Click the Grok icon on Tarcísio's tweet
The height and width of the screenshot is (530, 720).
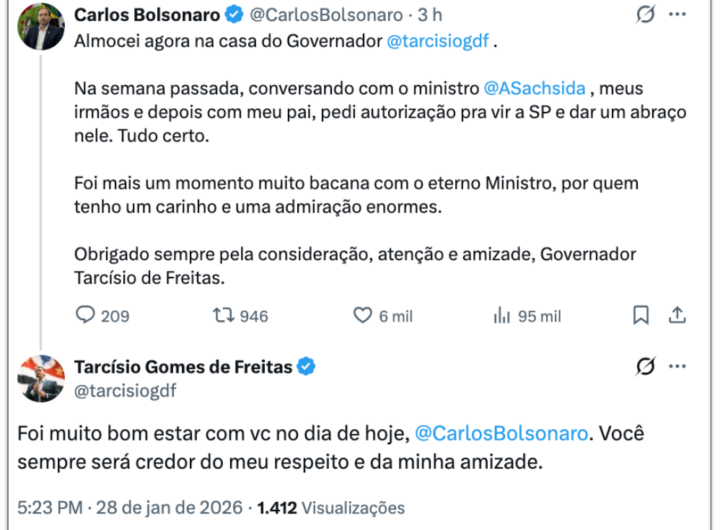[x=646, y=366]
